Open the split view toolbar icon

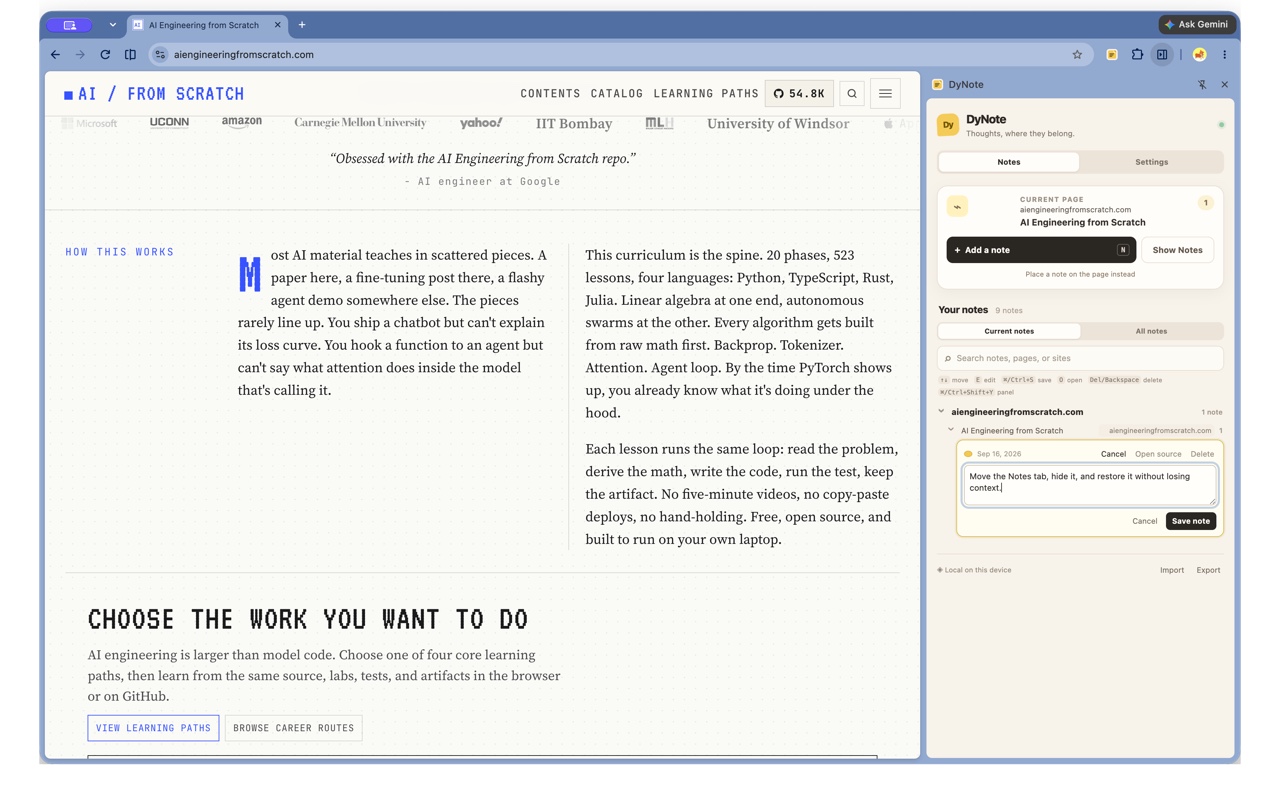pos(130,55)
